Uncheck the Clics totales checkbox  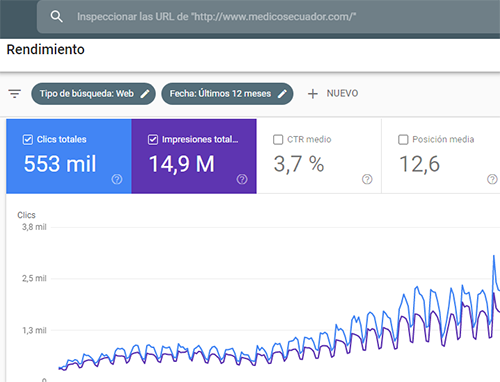[28, 139]
